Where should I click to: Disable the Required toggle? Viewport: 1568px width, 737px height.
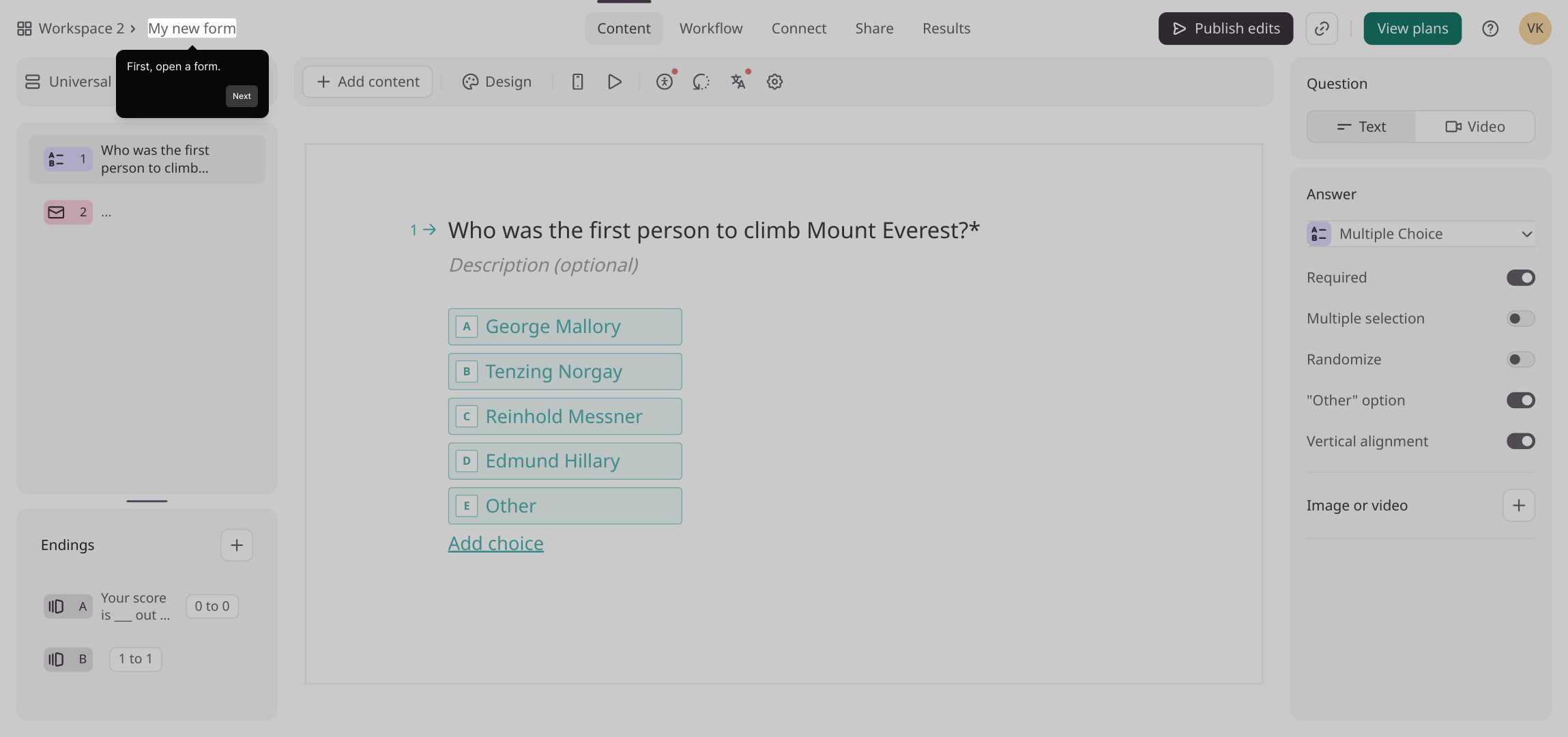click(x=1520, y=278)
